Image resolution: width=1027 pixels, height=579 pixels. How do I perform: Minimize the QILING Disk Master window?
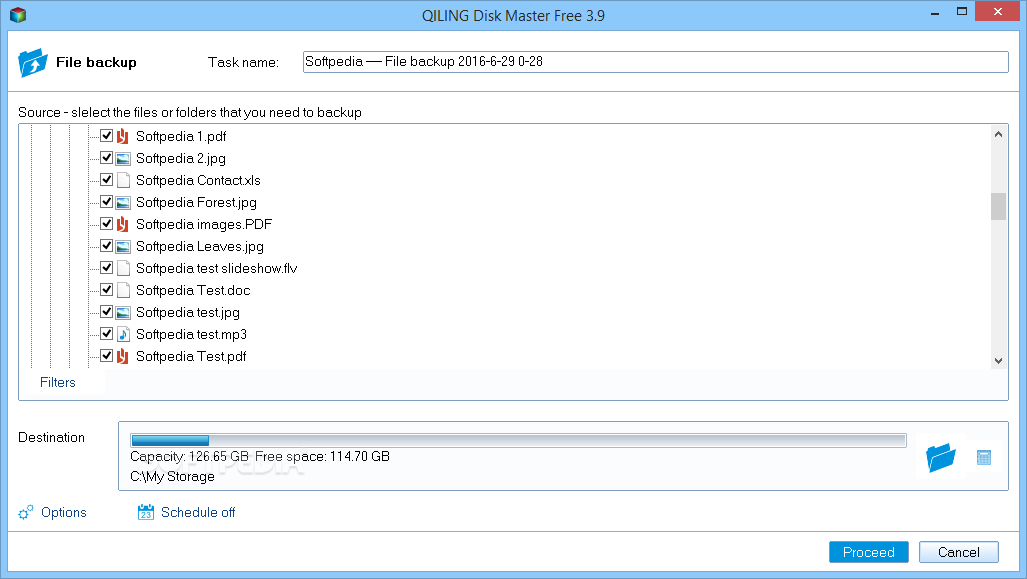(x=935, y=12)
